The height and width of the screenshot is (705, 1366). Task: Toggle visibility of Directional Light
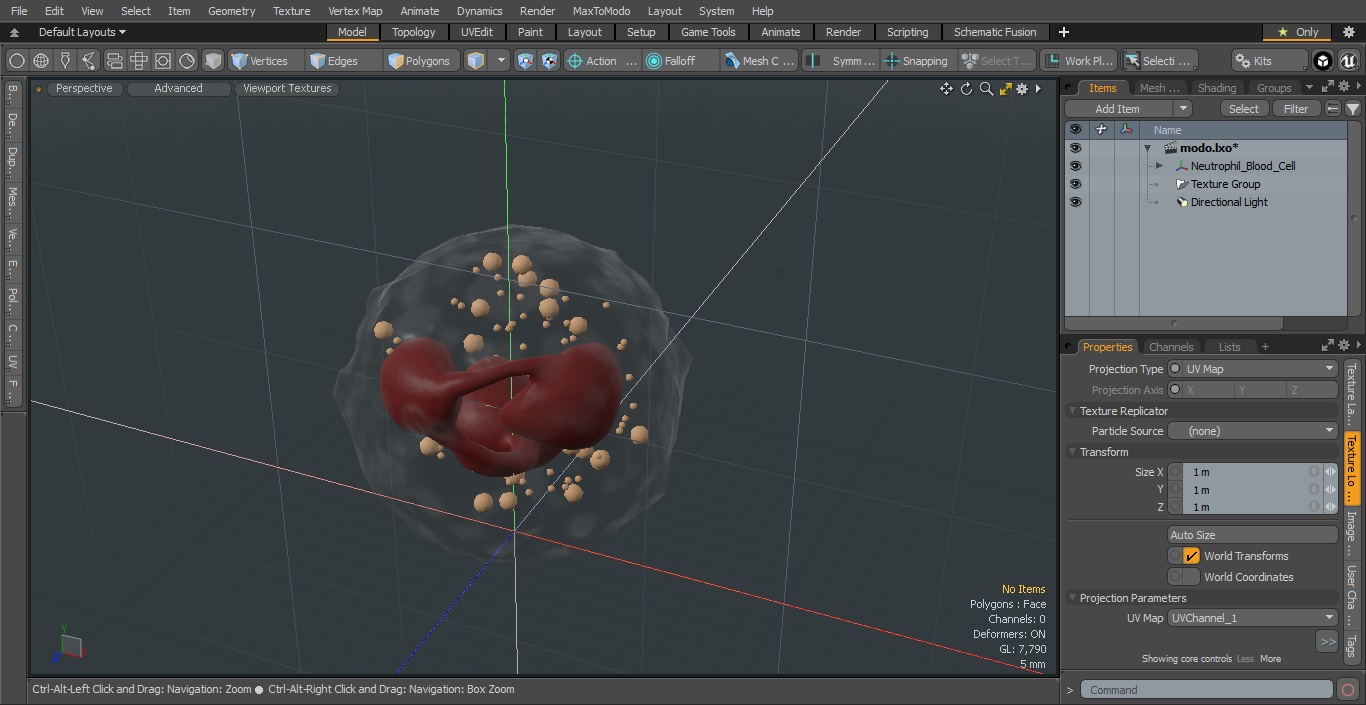[x=1075, y=202]
